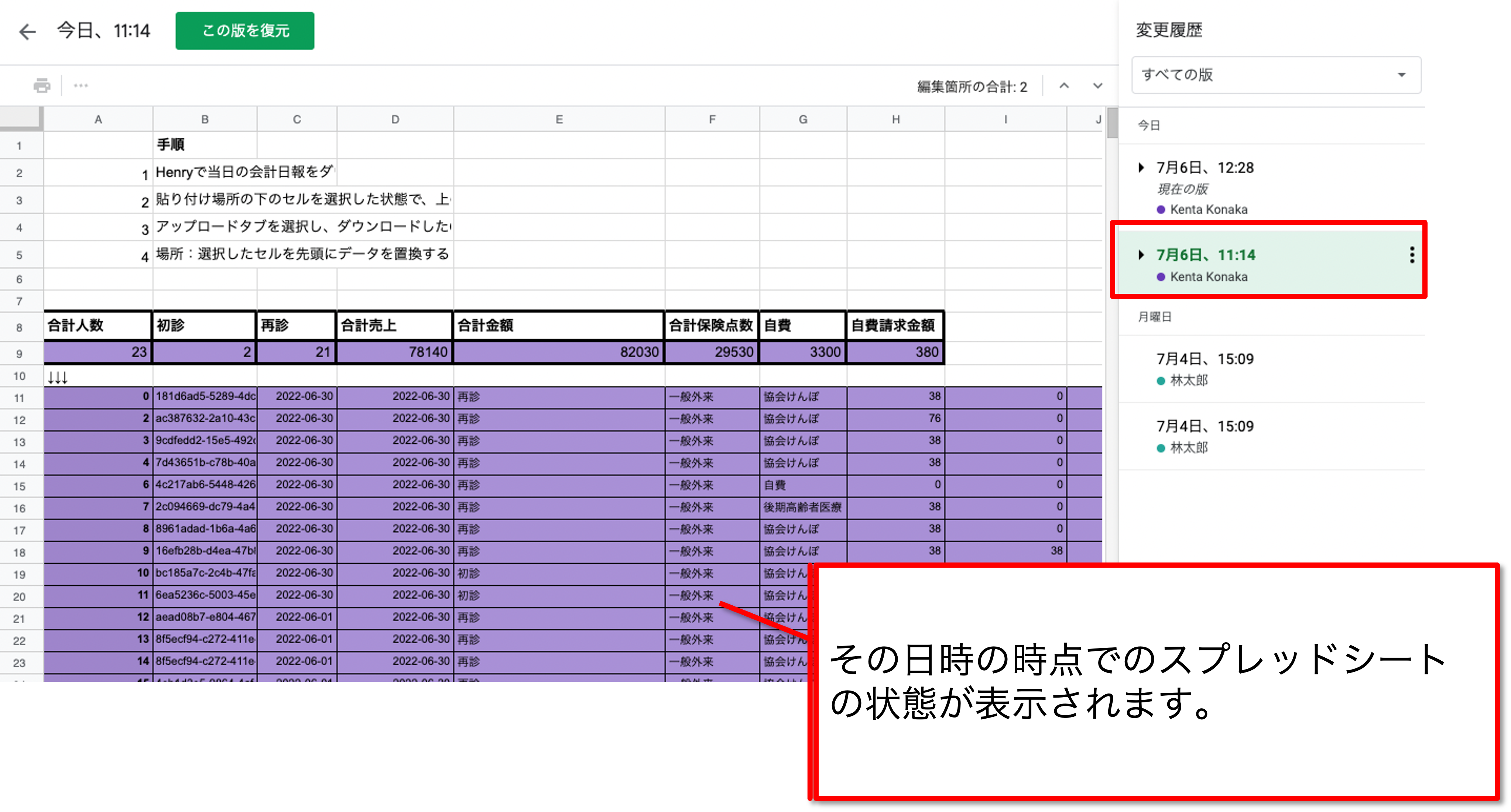Viewport: 1511px width, 812px height.
Task: Select column A header
Action: [x=98, y=120]
